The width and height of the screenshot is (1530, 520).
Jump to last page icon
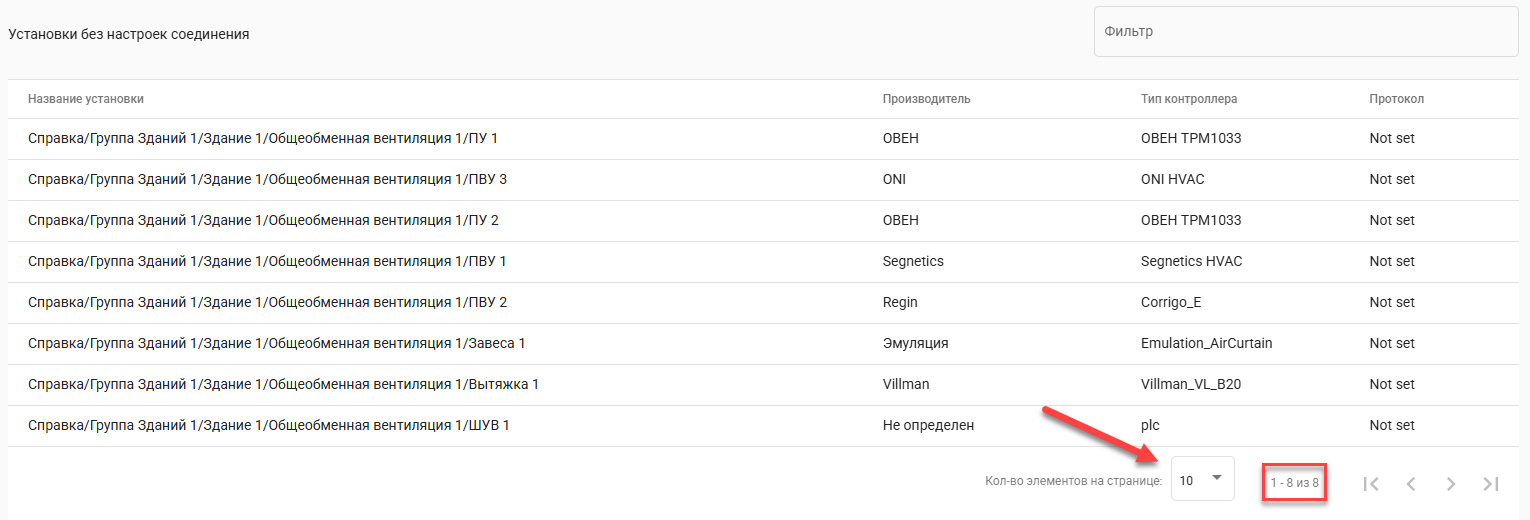pyautogui.click(x=1491, y=484)
